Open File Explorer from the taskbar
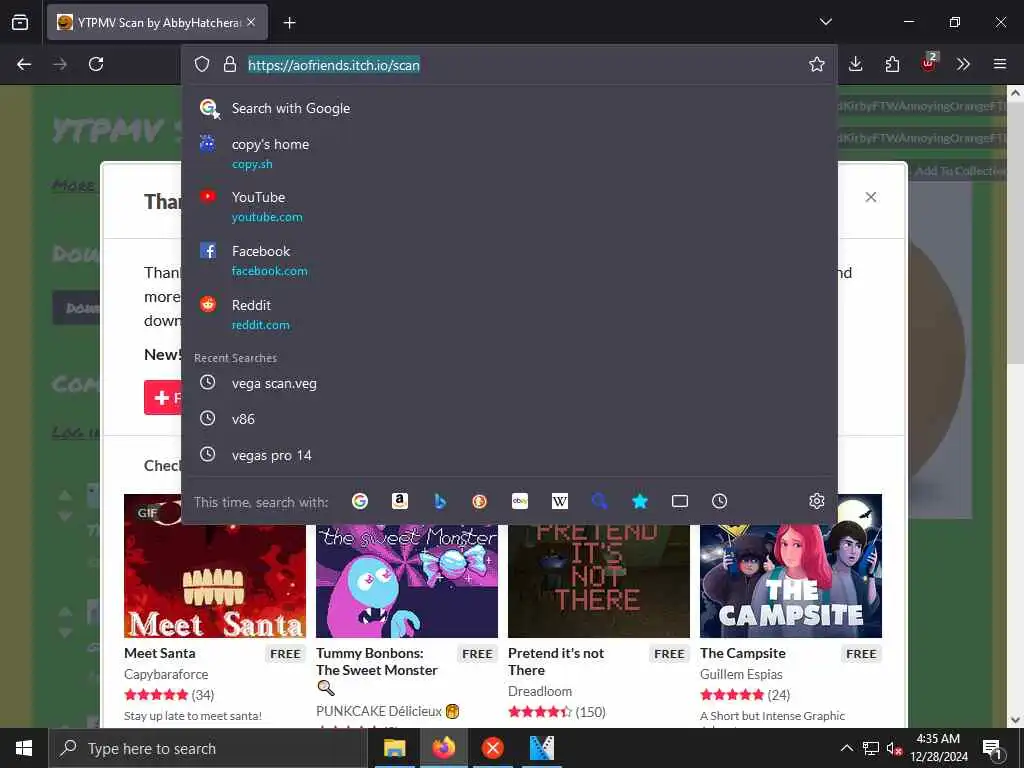This screenshot has height=768, width=1024. (x=394, y=748)
